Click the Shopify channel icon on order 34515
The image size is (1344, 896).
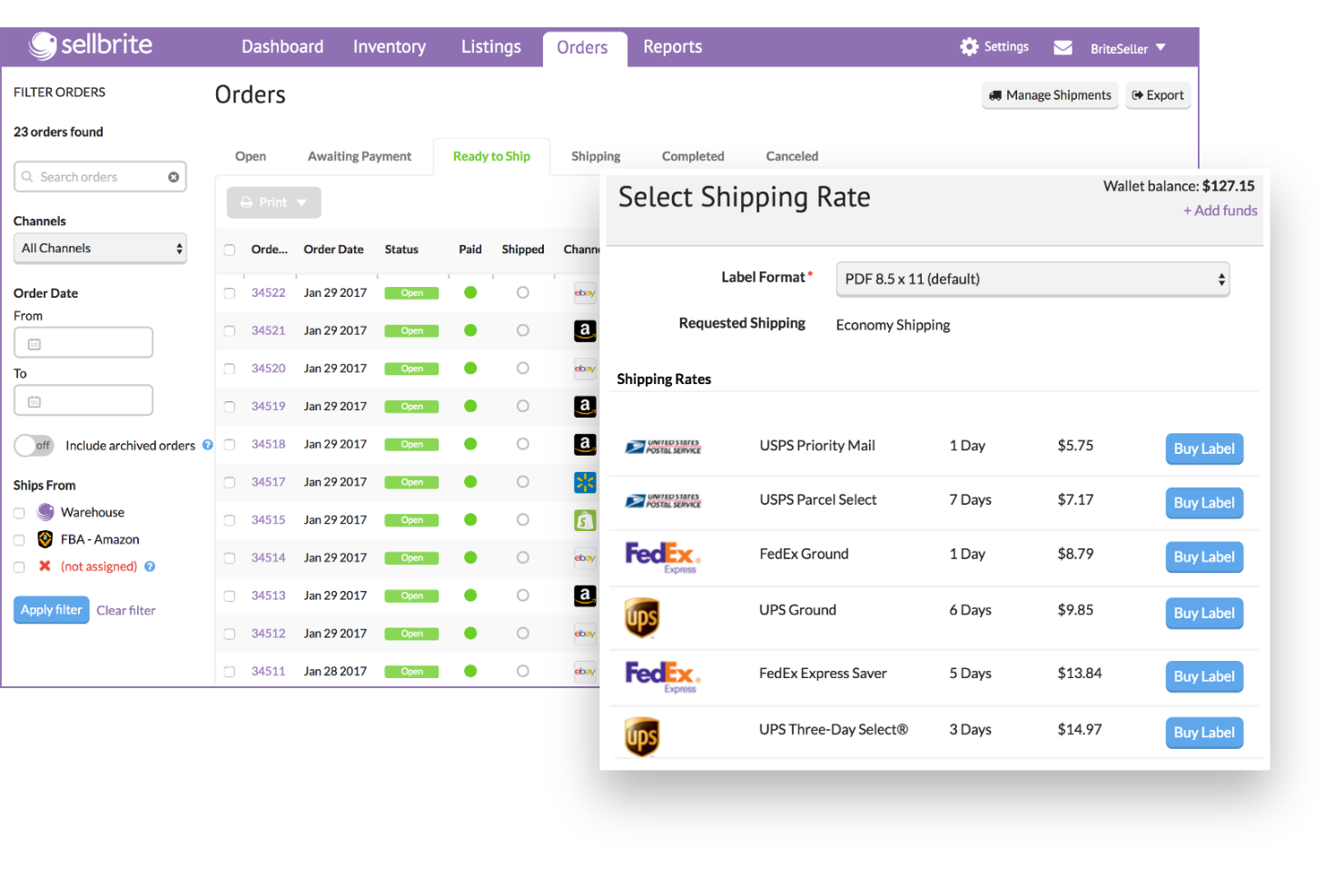pyautogui.click(x=586, y=519)
